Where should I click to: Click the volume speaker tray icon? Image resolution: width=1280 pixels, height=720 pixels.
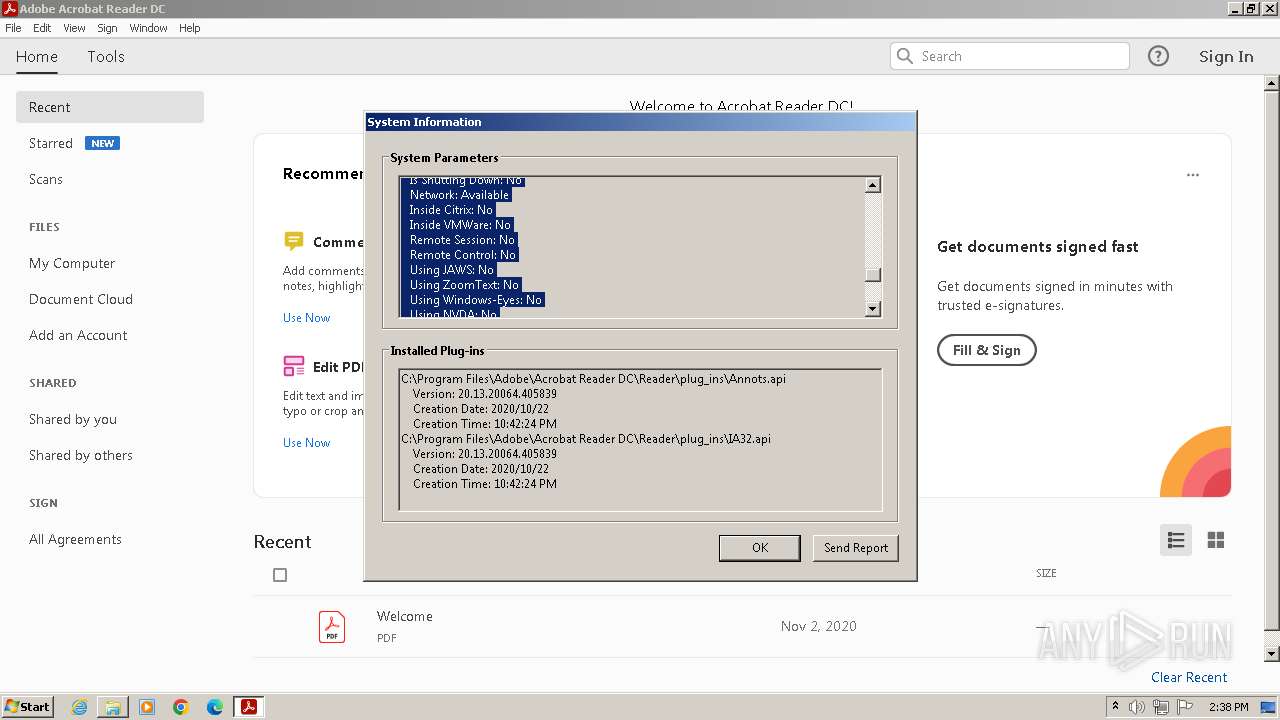click(x=1137, y=707)
